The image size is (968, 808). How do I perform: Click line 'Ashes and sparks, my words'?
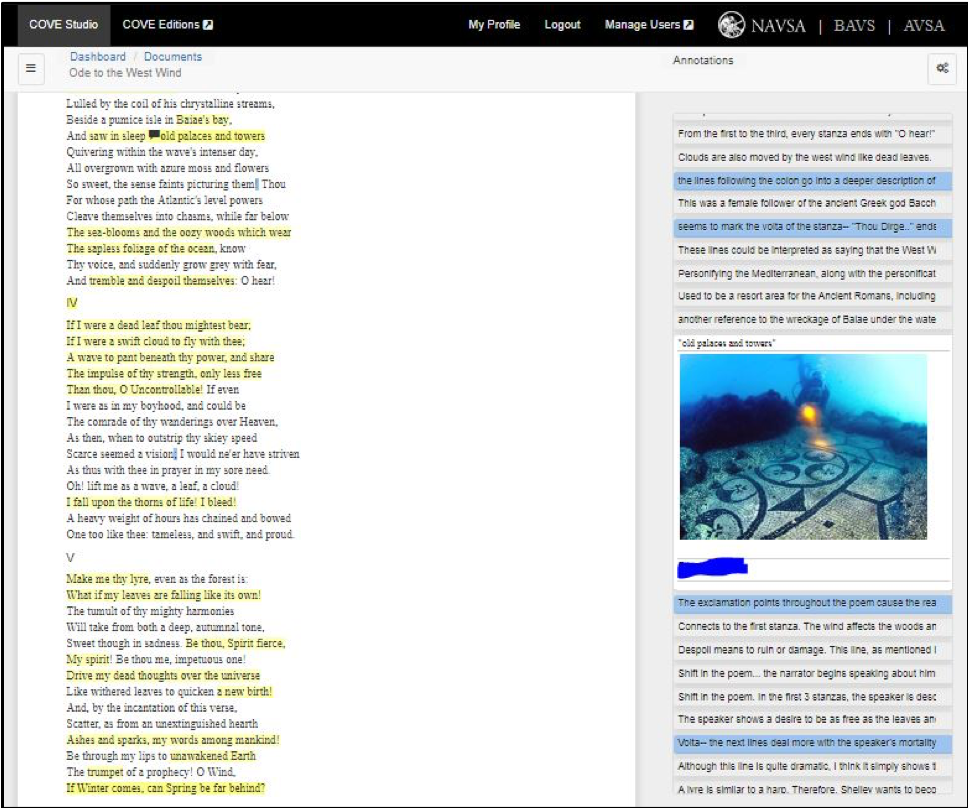tap(173, 739)
